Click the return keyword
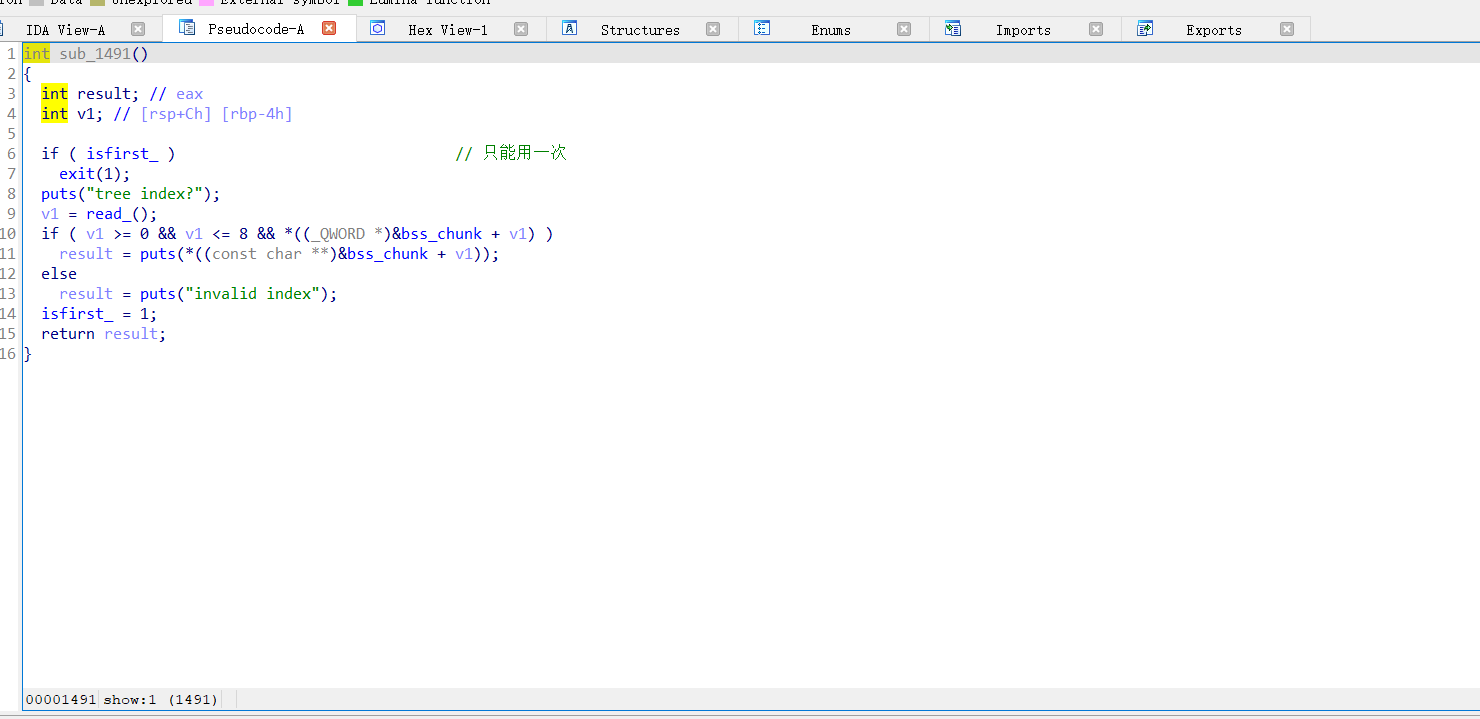The image size is (1480, 719). coord(68,334)
